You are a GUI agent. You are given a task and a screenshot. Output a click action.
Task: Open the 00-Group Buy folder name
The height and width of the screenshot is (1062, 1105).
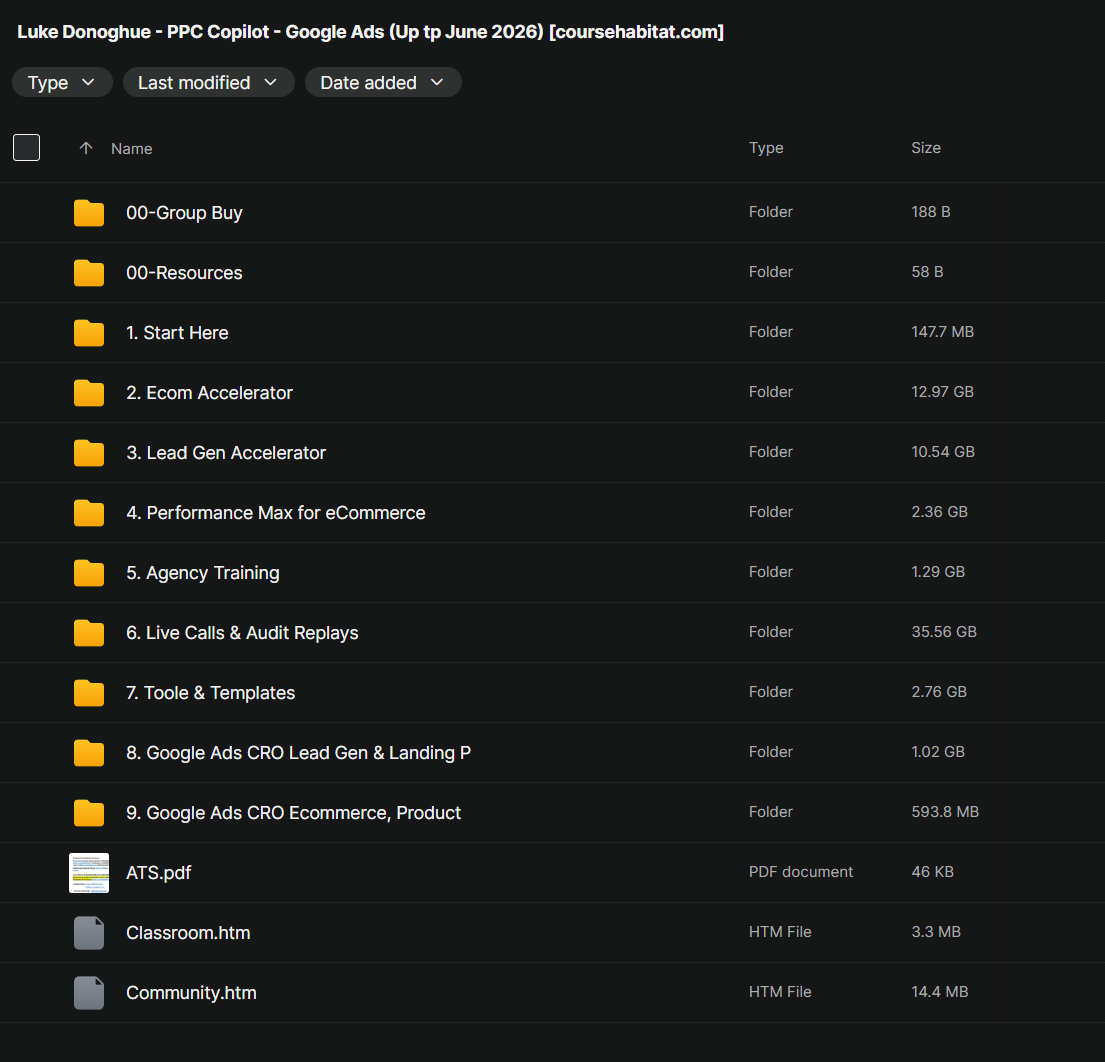[184, 213]
